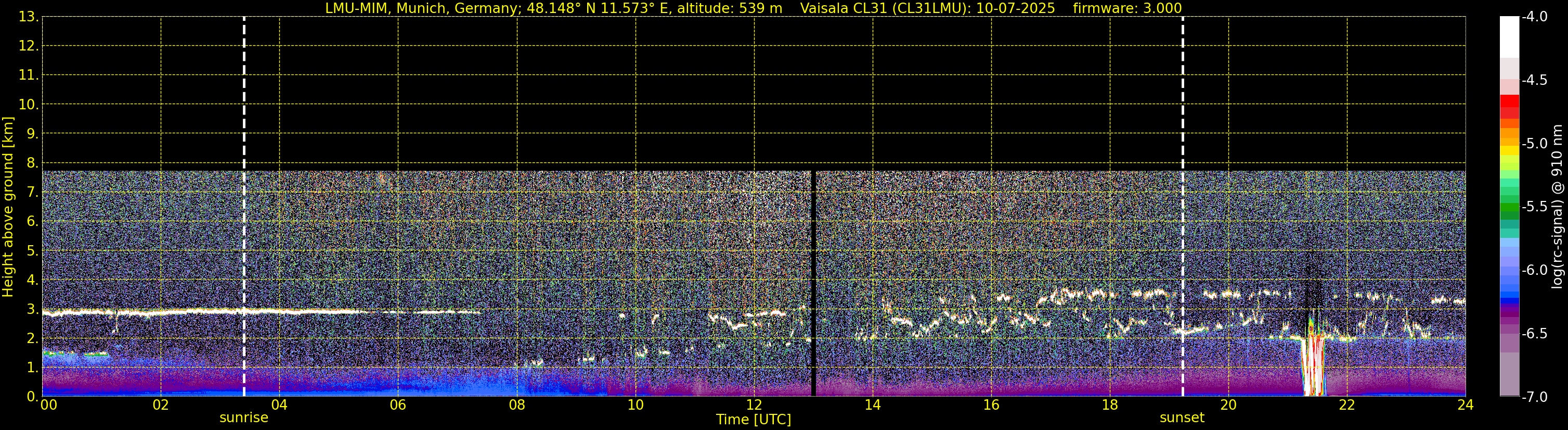
Task: Click the 'Time [UTC]' axis label
Action: 754,420
